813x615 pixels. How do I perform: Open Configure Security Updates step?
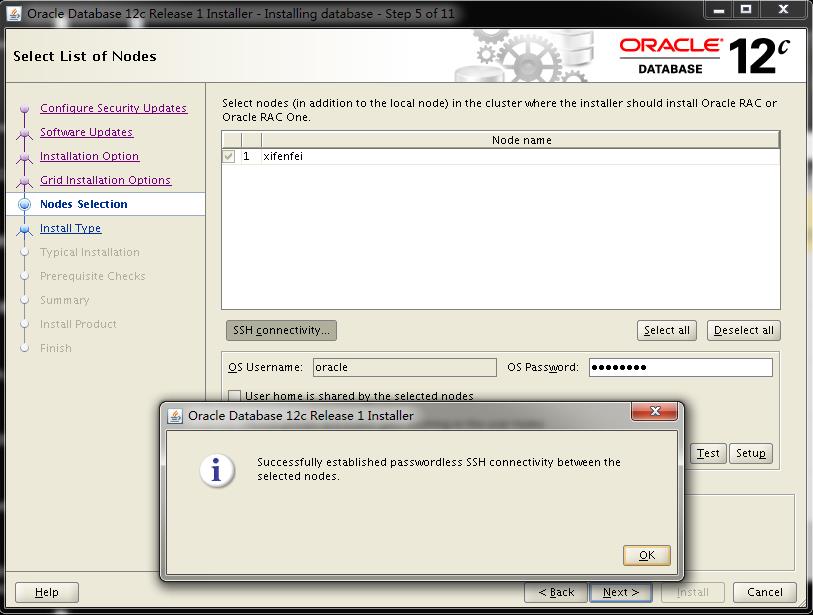pos(114,108)
